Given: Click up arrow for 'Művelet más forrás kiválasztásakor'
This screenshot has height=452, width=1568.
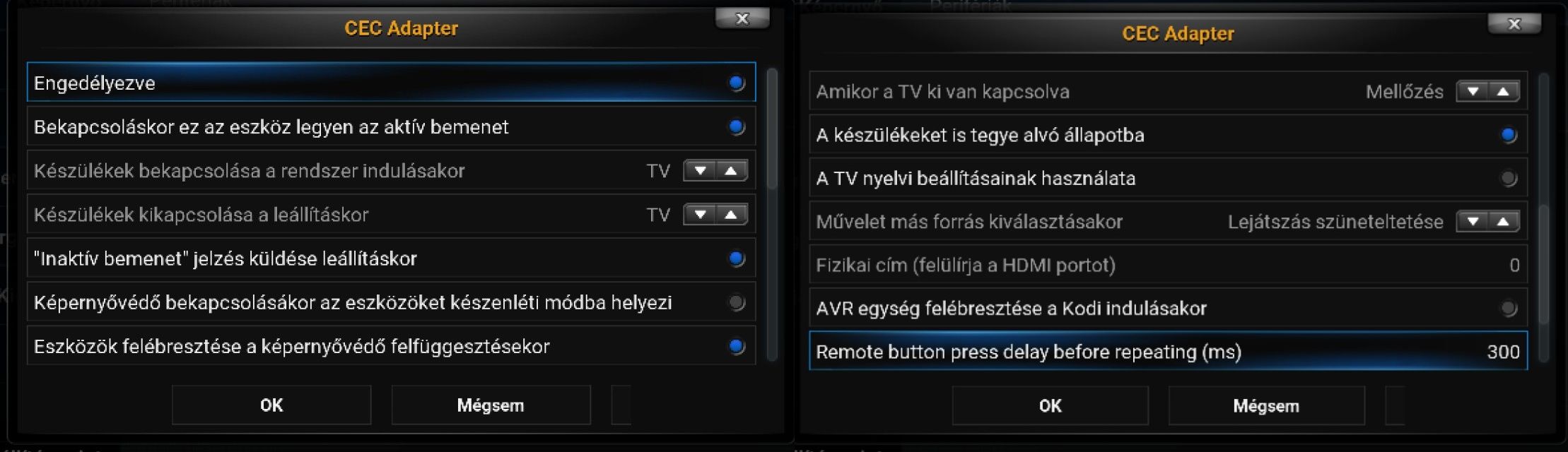Looking at the screenshot, I should 1504,222.
